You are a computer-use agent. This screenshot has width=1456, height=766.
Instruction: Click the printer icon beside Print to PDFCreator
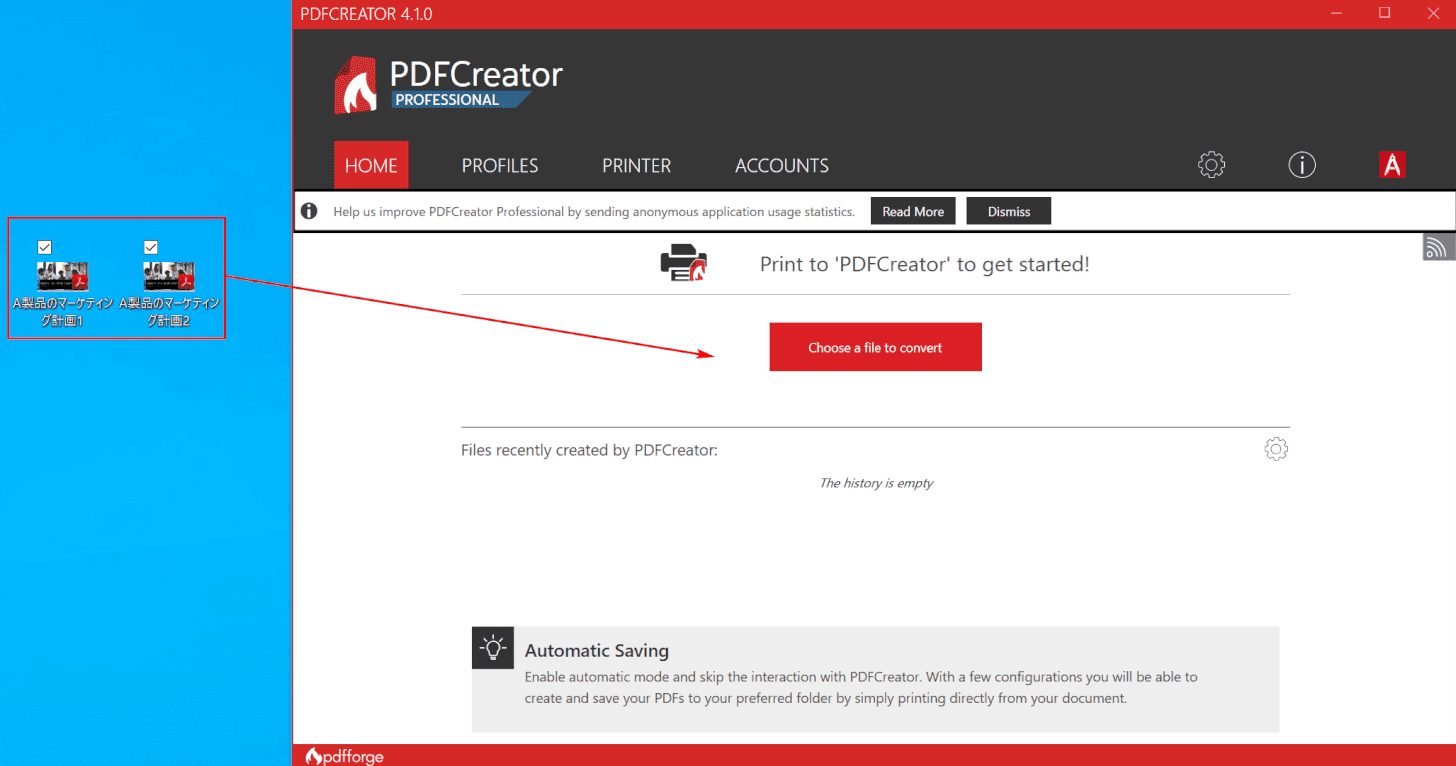[683, 265]
